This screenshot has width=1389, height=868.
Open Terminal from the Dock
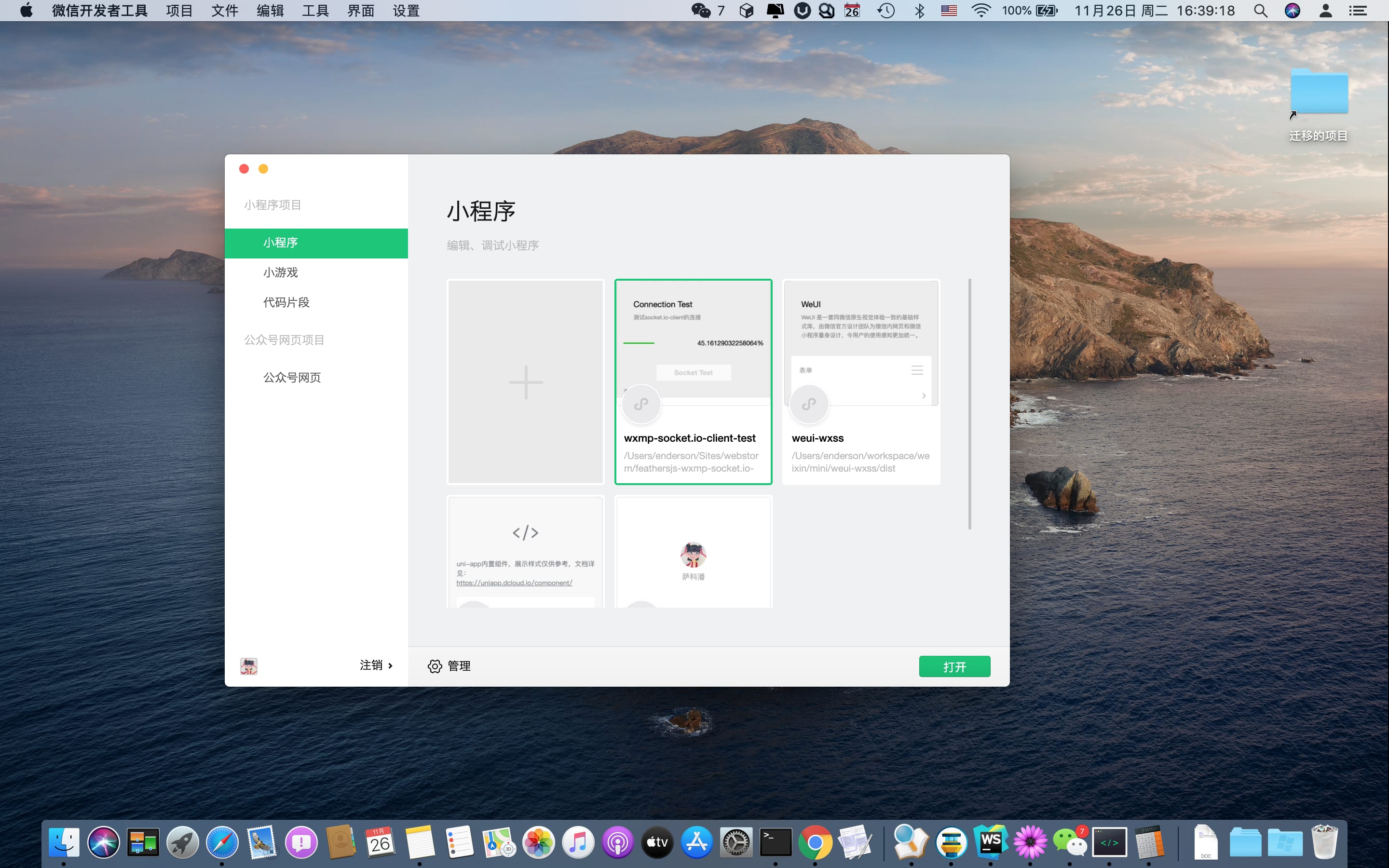click(776, 842)
